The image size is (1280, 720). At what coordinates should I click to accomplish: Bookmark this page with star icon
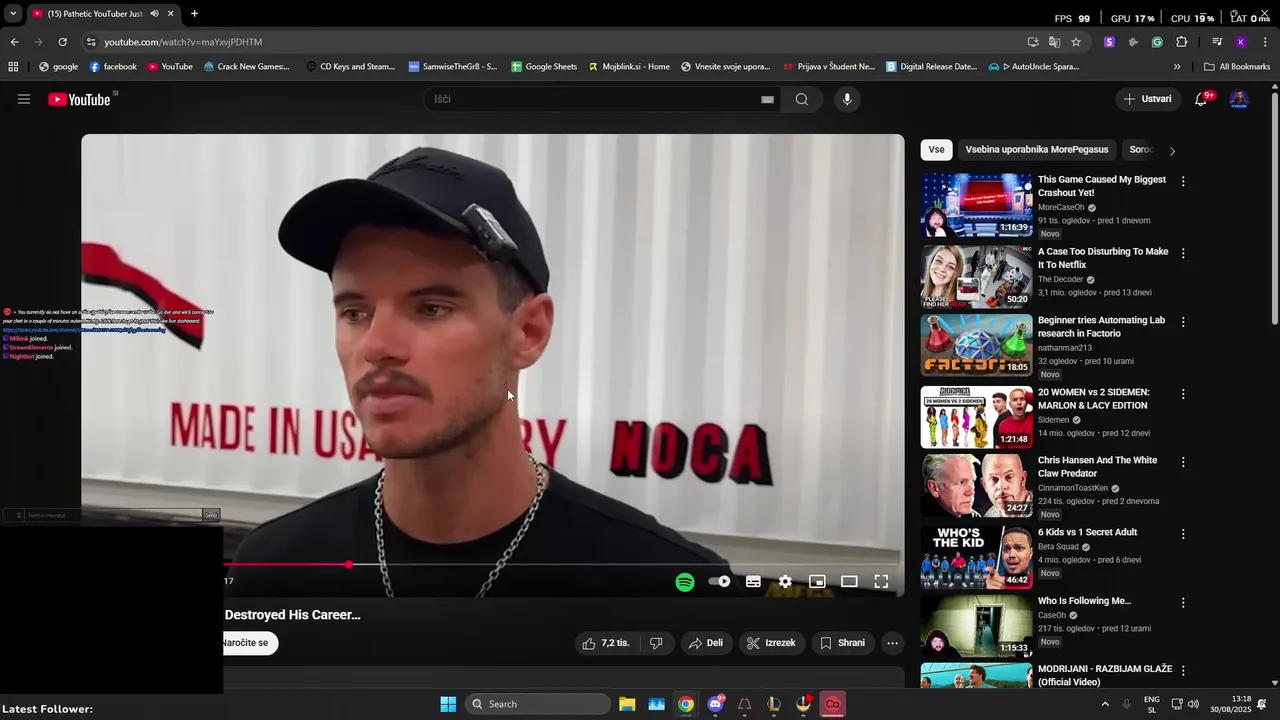click(1076, 42)
